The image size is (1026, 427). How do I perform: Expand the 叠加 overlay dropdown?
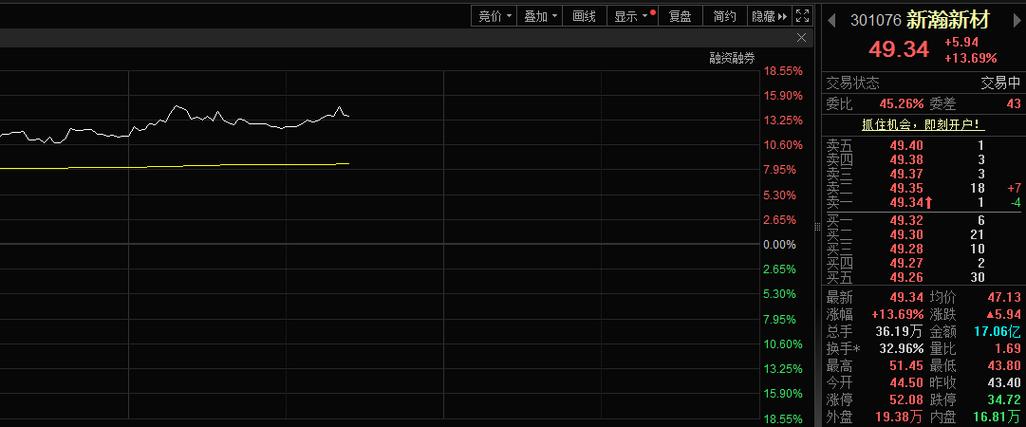coord(541,16)
